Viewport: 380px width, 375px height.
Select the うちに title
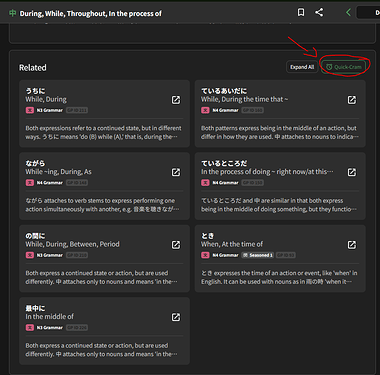pos(35,91)
